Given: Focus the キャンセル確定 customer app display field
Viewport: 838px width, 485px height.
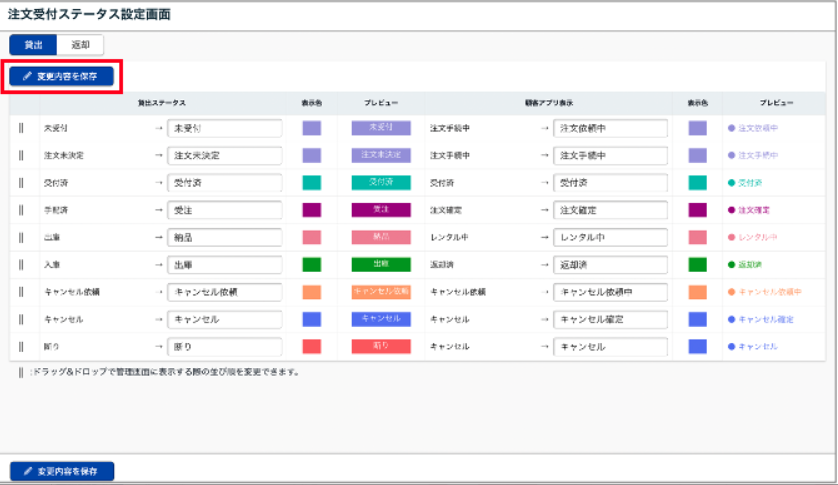Looking at the screenshot, I should (x=609, y=319).
